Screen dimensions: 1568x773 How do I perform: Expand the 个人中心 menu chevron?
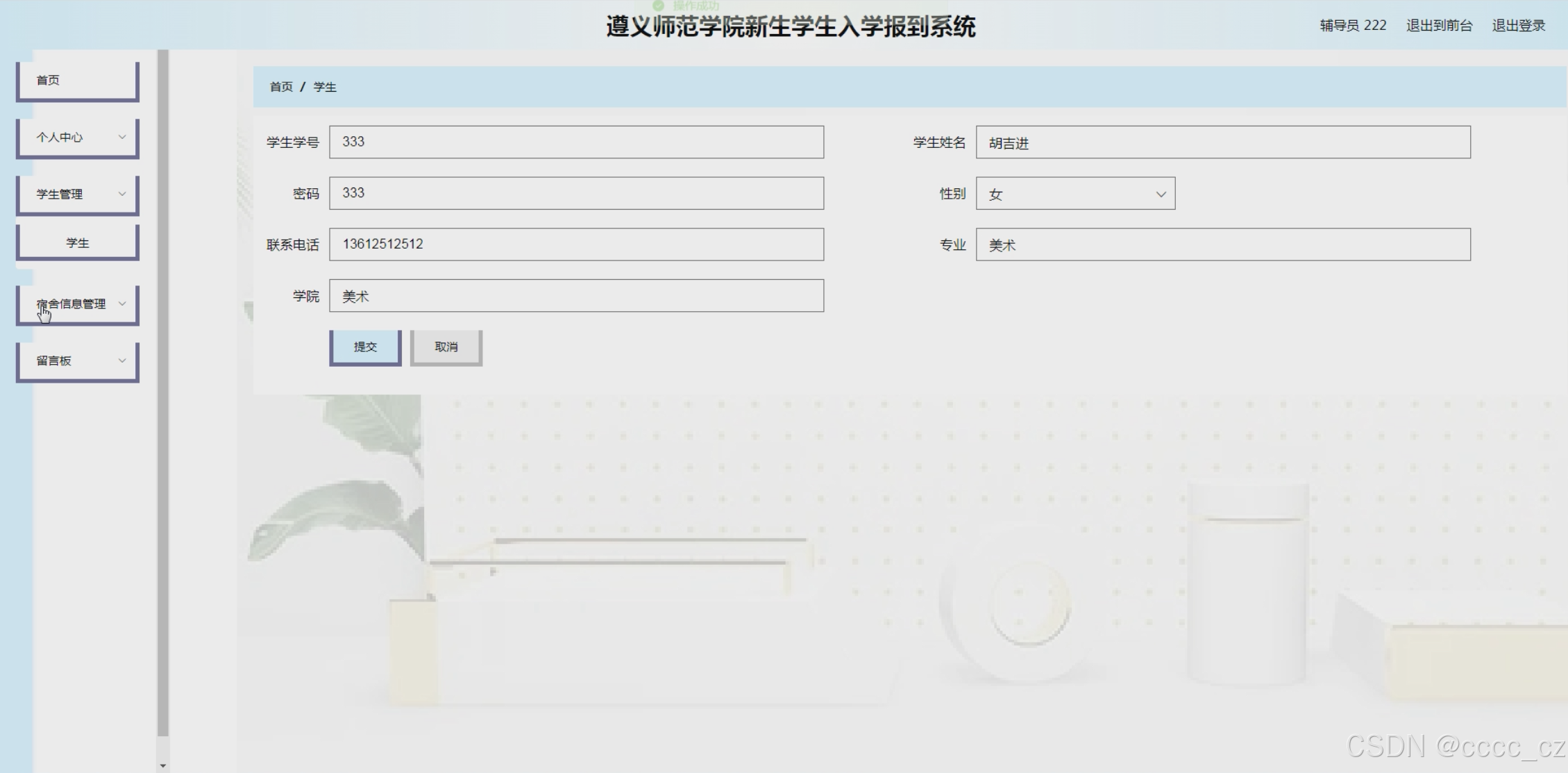(122, 137)
